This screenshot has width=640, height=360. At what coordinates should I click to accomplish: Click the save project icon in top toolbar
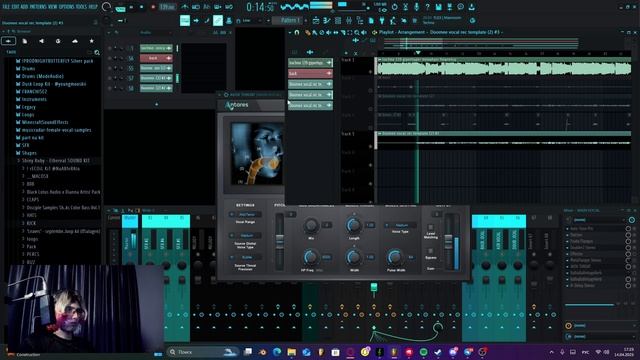click(x=438, y=7)
